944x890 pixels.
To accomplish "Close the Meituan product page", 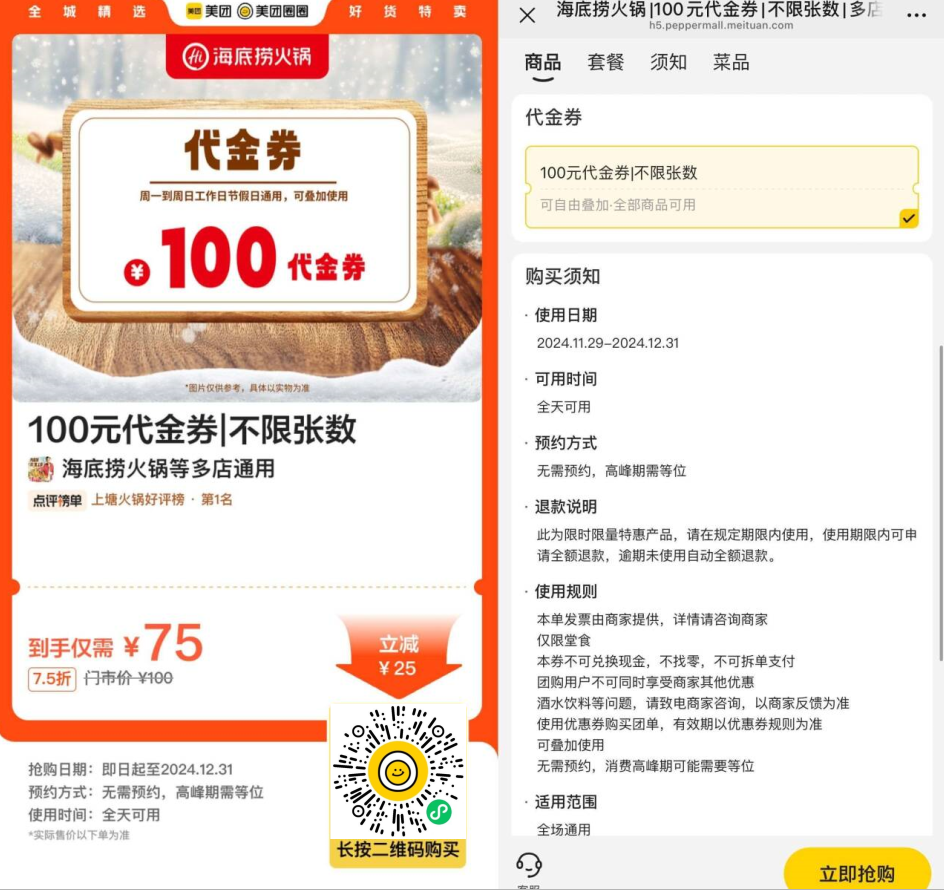I will (x=527, y=15).
